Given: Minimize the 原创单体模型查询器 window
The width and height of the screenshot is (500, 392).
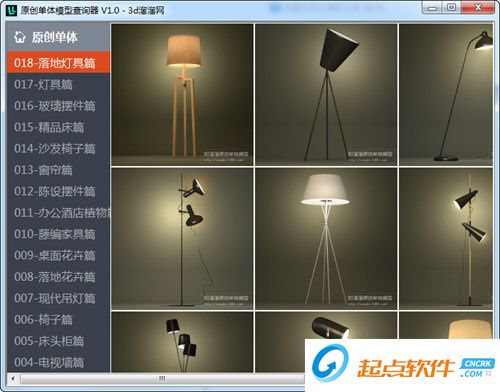Looking at the screenshot, I should point(432,8).
